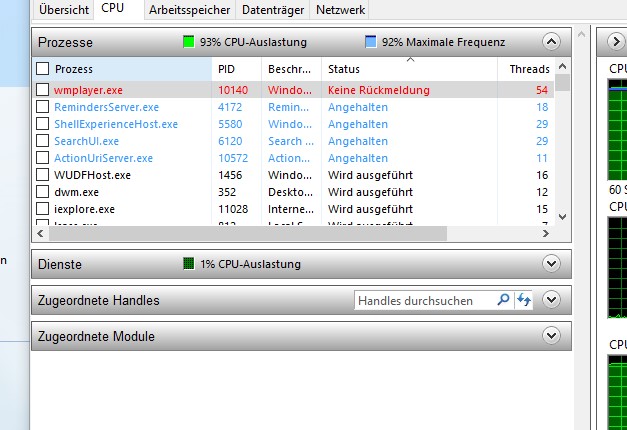
Task: Click the refresh arrows icon in Handles
Action: point(523,300)
